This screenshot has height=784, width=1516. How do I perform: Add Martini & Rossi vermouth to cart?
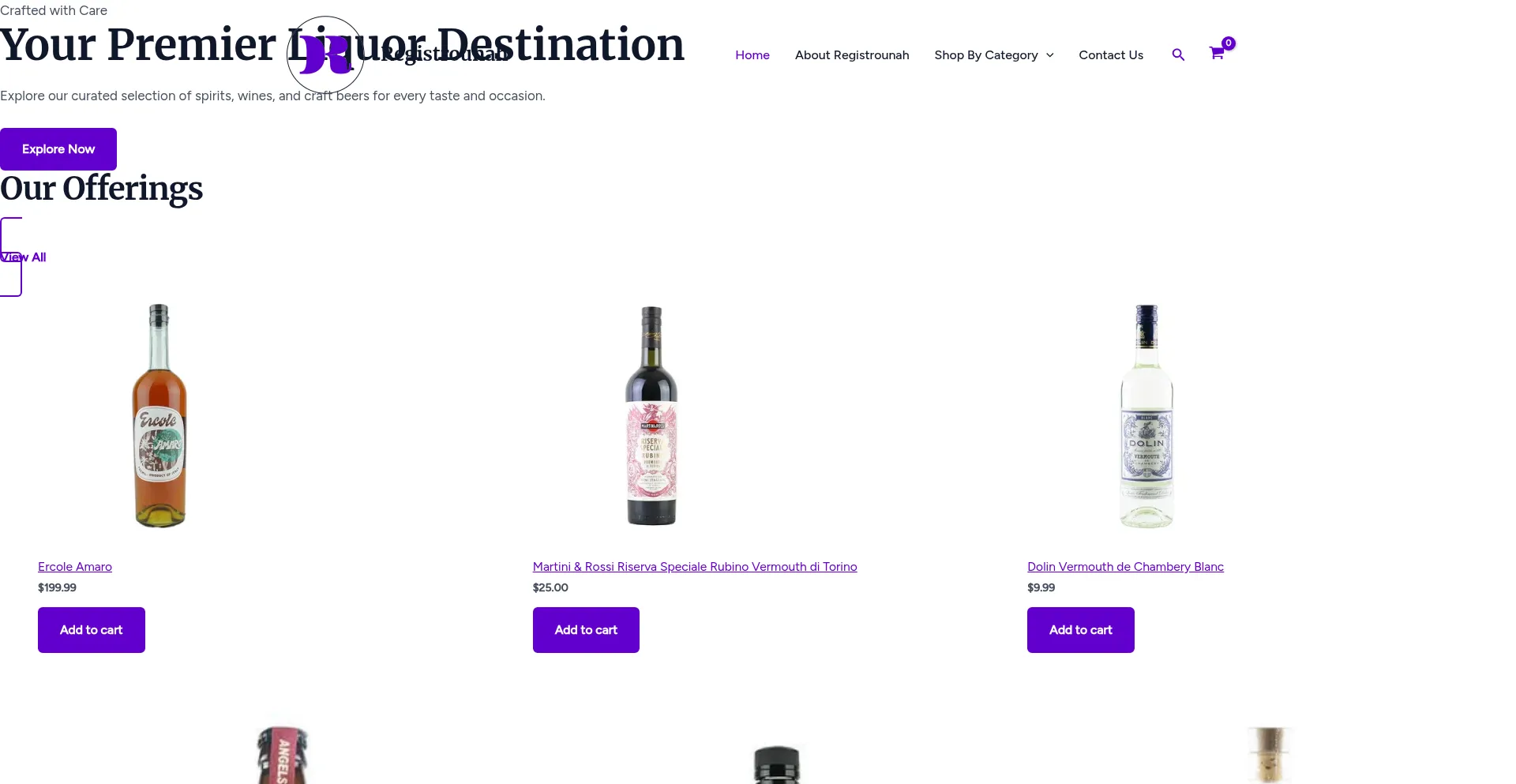[x=586, y=630]
